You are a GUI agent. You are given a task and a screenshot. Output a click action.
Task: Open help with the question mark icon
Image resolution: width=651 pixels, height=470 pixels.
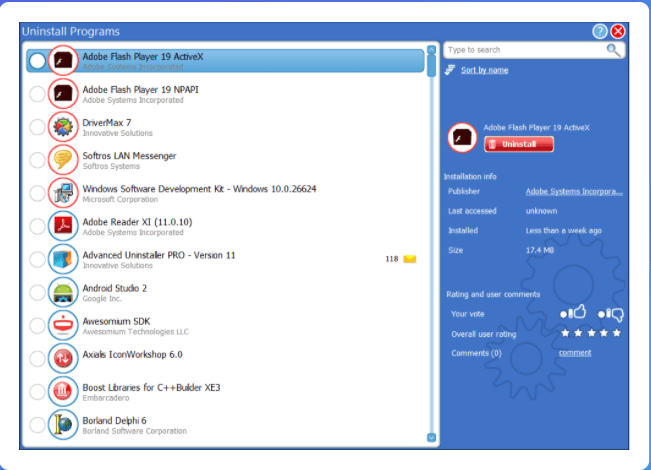[600, 31]
